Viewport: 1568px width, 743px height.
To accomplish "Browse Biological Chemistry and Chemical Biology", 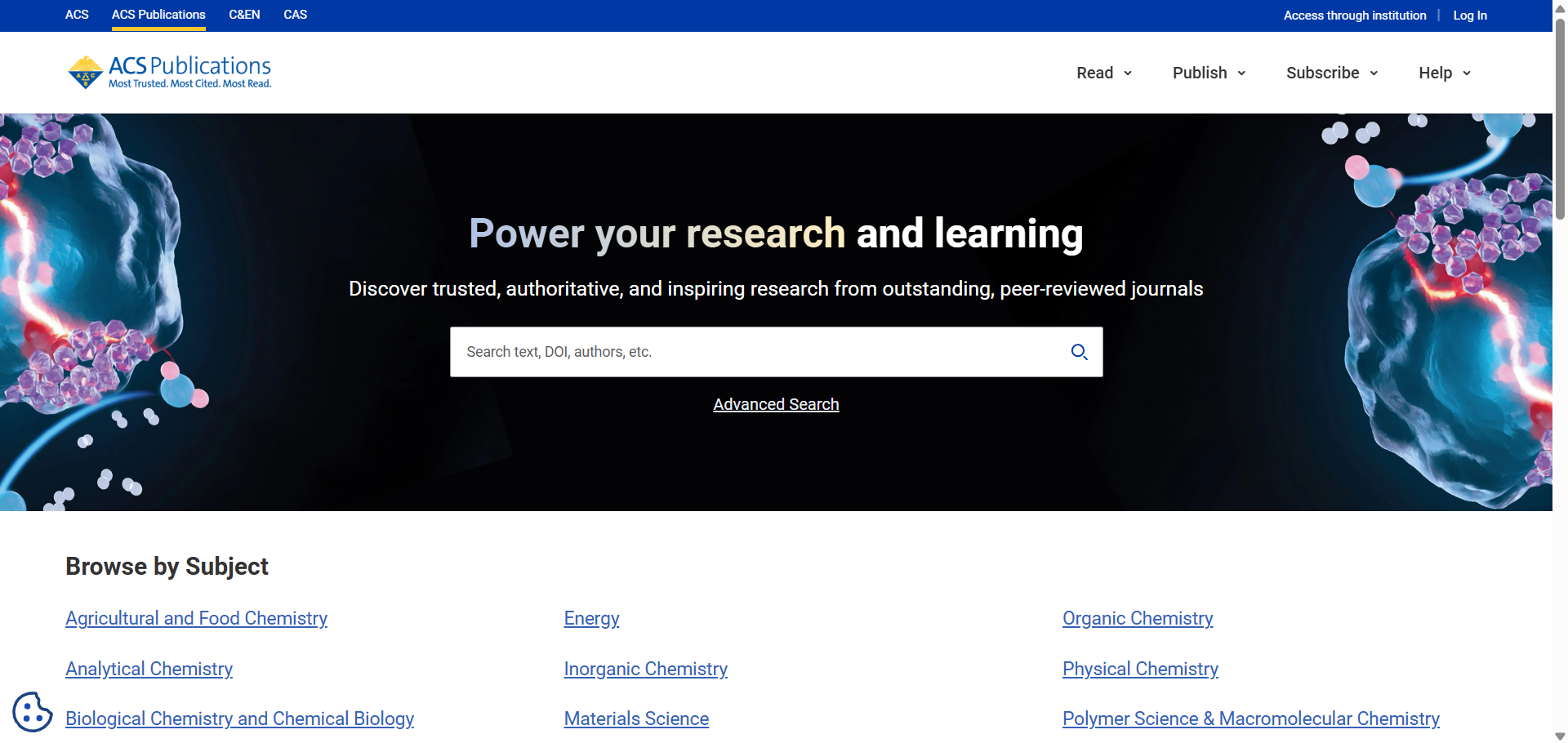I will click(x=239, y=719).
